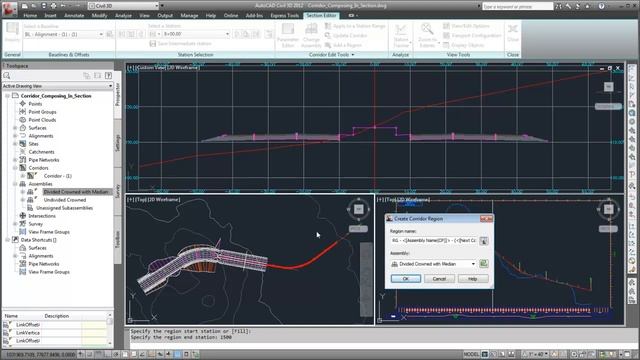640x360 pixels.
Task: Select Intersections tree item
Action: coord(42,216)
